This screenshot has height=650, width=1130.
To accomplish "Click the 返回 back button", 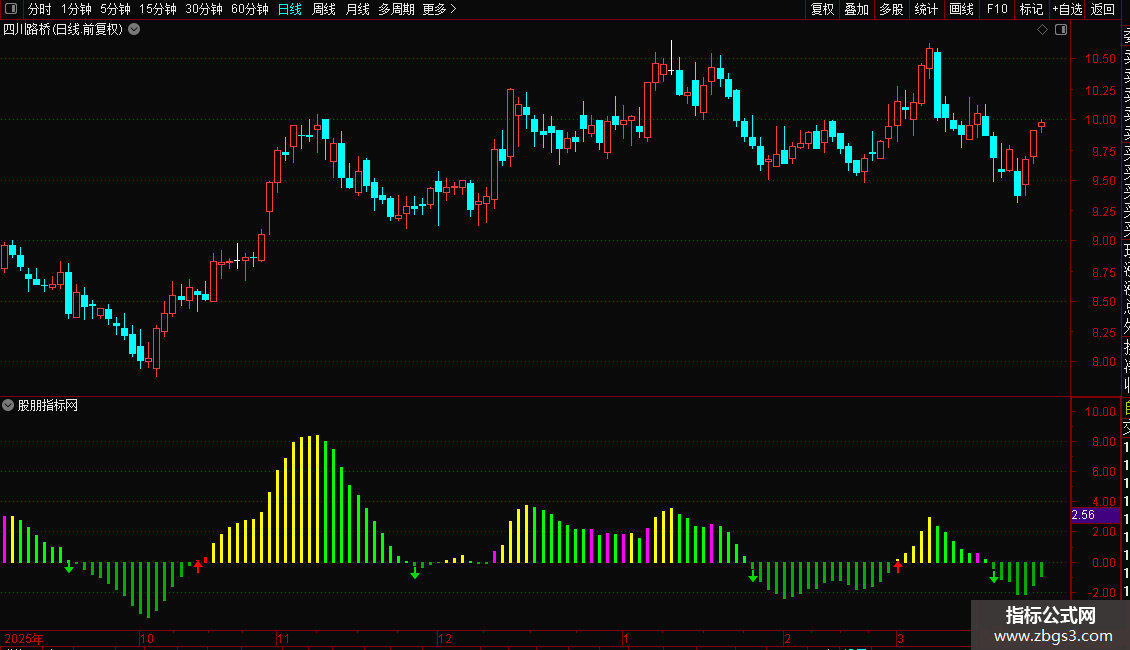I will coord(1103,9).
